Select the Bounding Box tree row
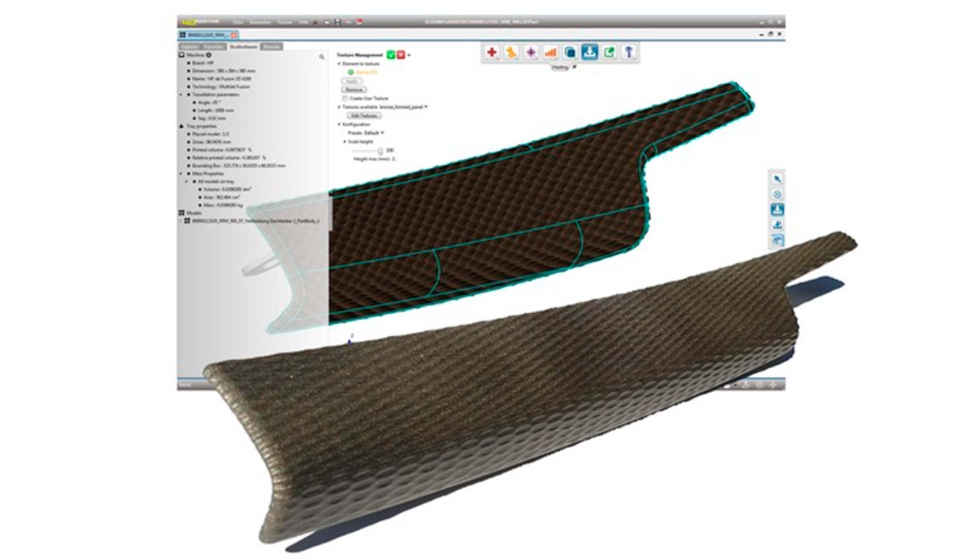This screenshot has height=560, width=980. pos(238,166)
